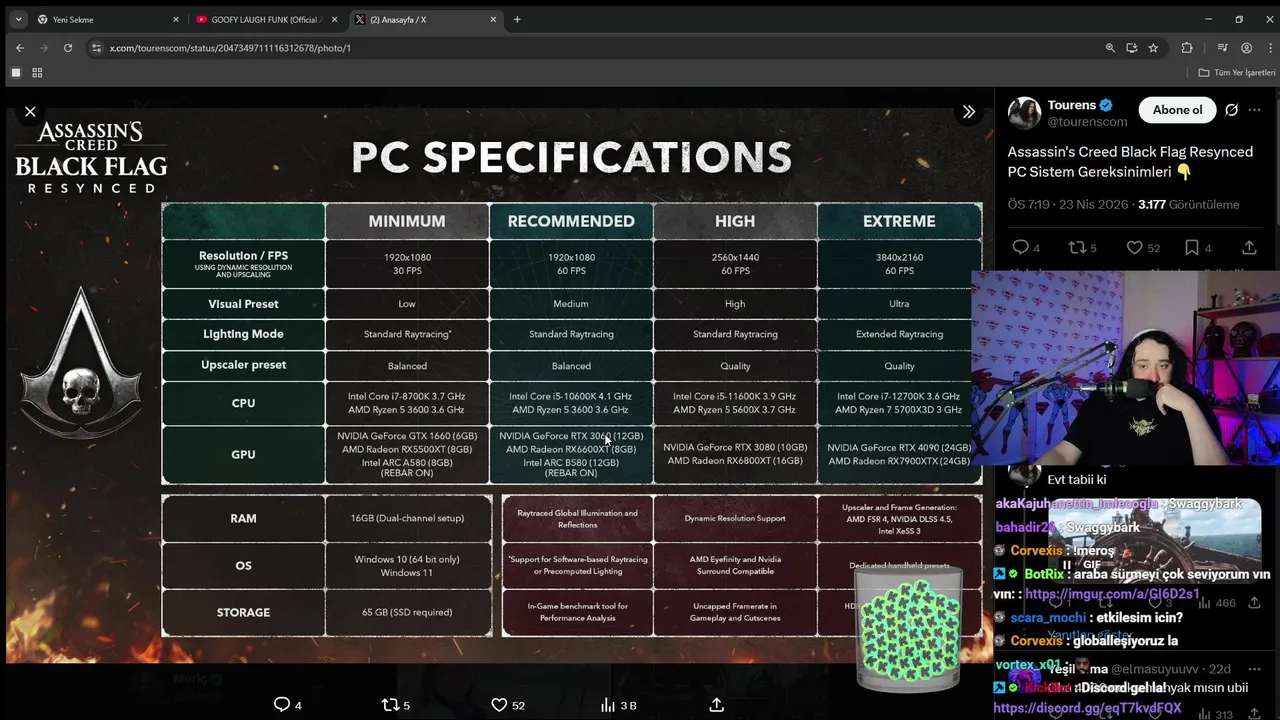
Task: Share icon below the photo
Action: coord(716,705)
